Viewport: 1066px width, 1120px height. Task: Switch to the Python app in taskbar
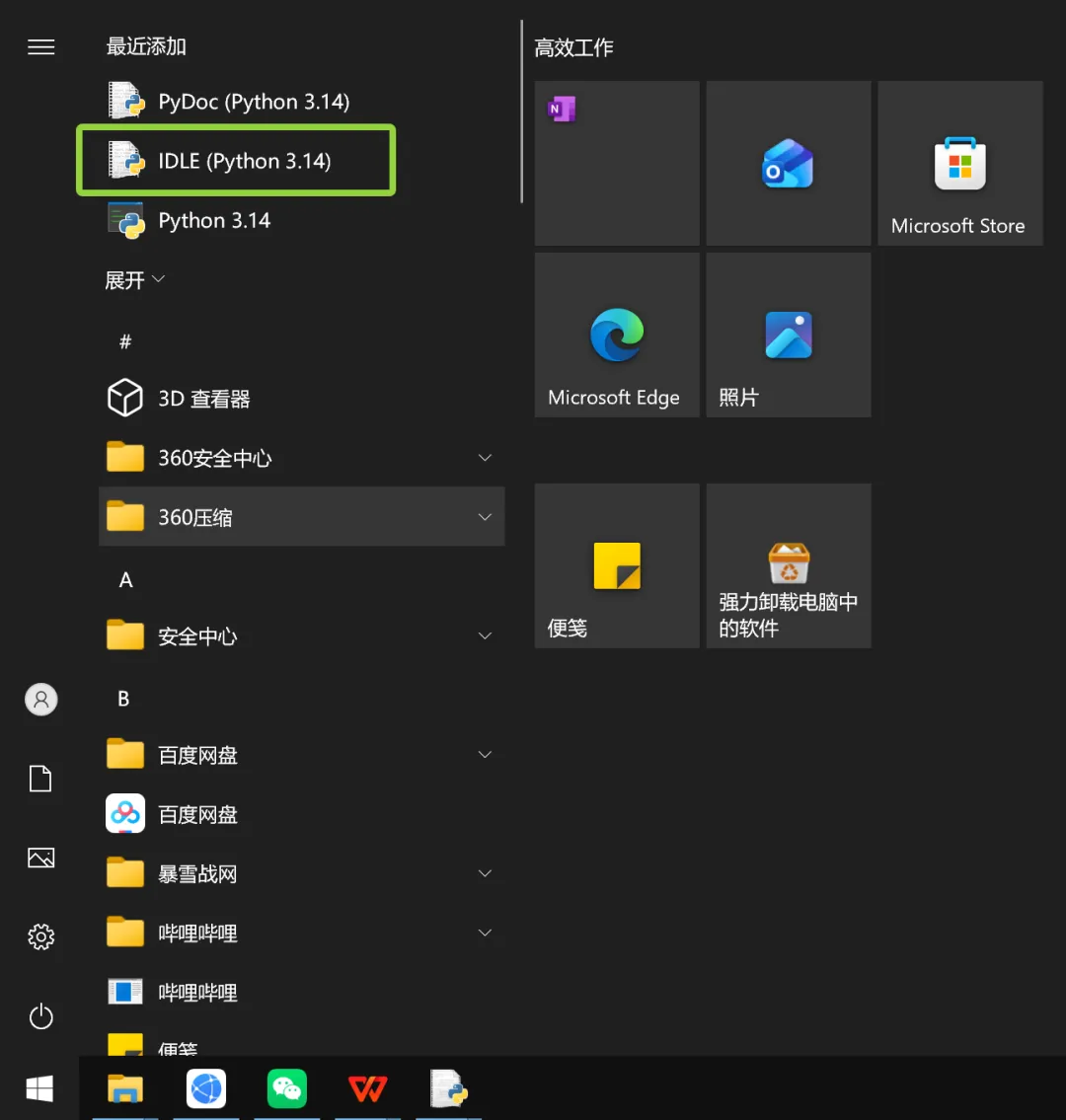point(448,1088)
